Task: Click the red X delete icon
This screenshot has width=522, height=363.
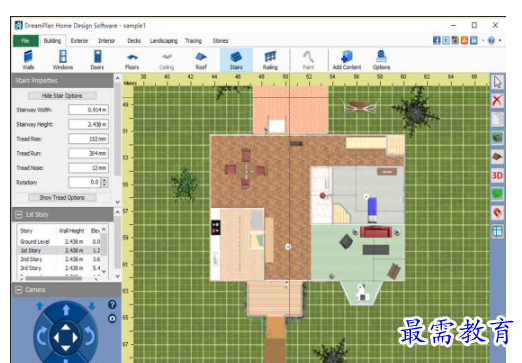Action: (x=497, y=100)
